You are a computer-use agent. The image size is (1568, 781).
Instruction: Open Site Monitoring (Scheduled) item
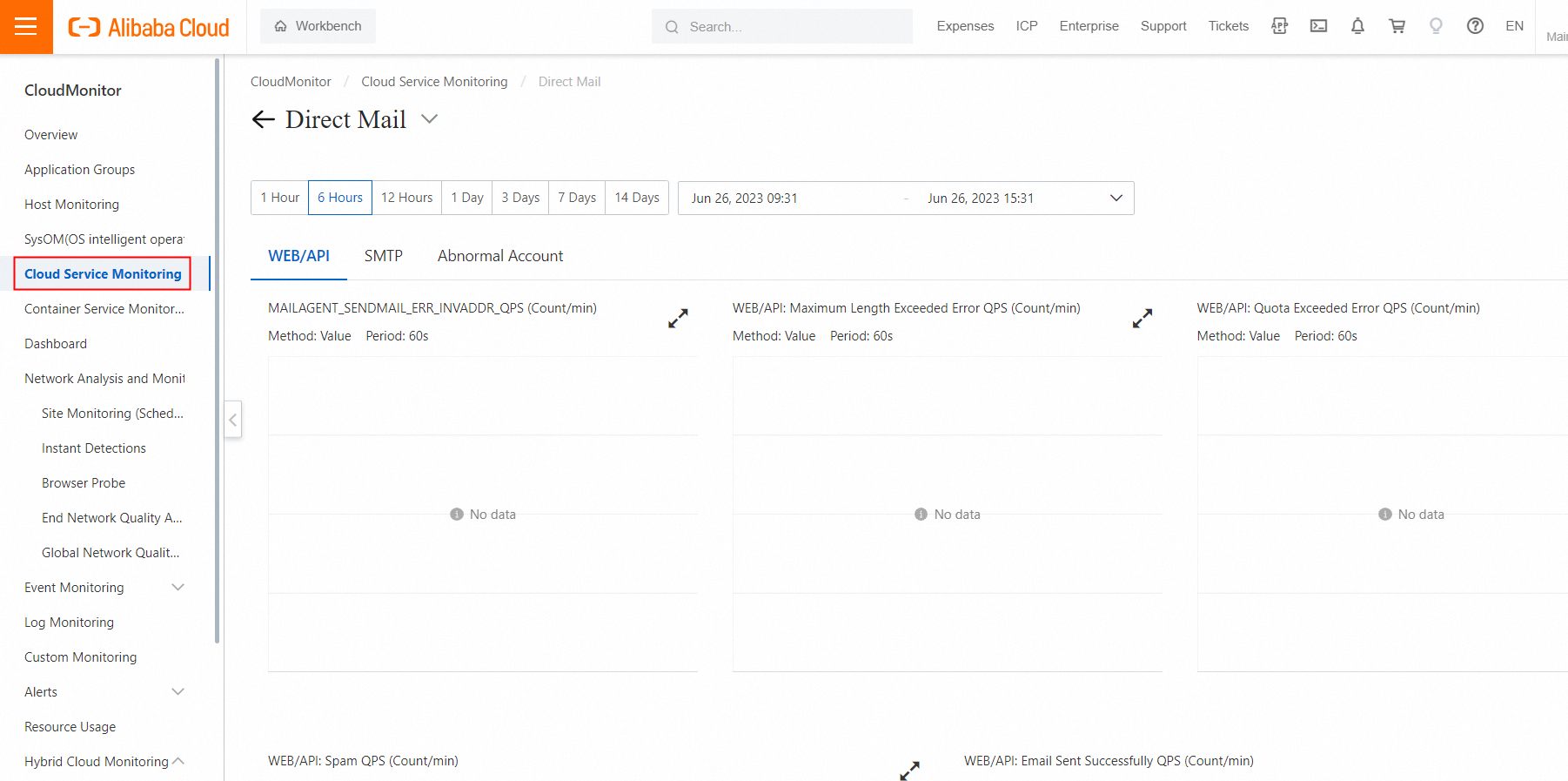click(x=112, y=414)
